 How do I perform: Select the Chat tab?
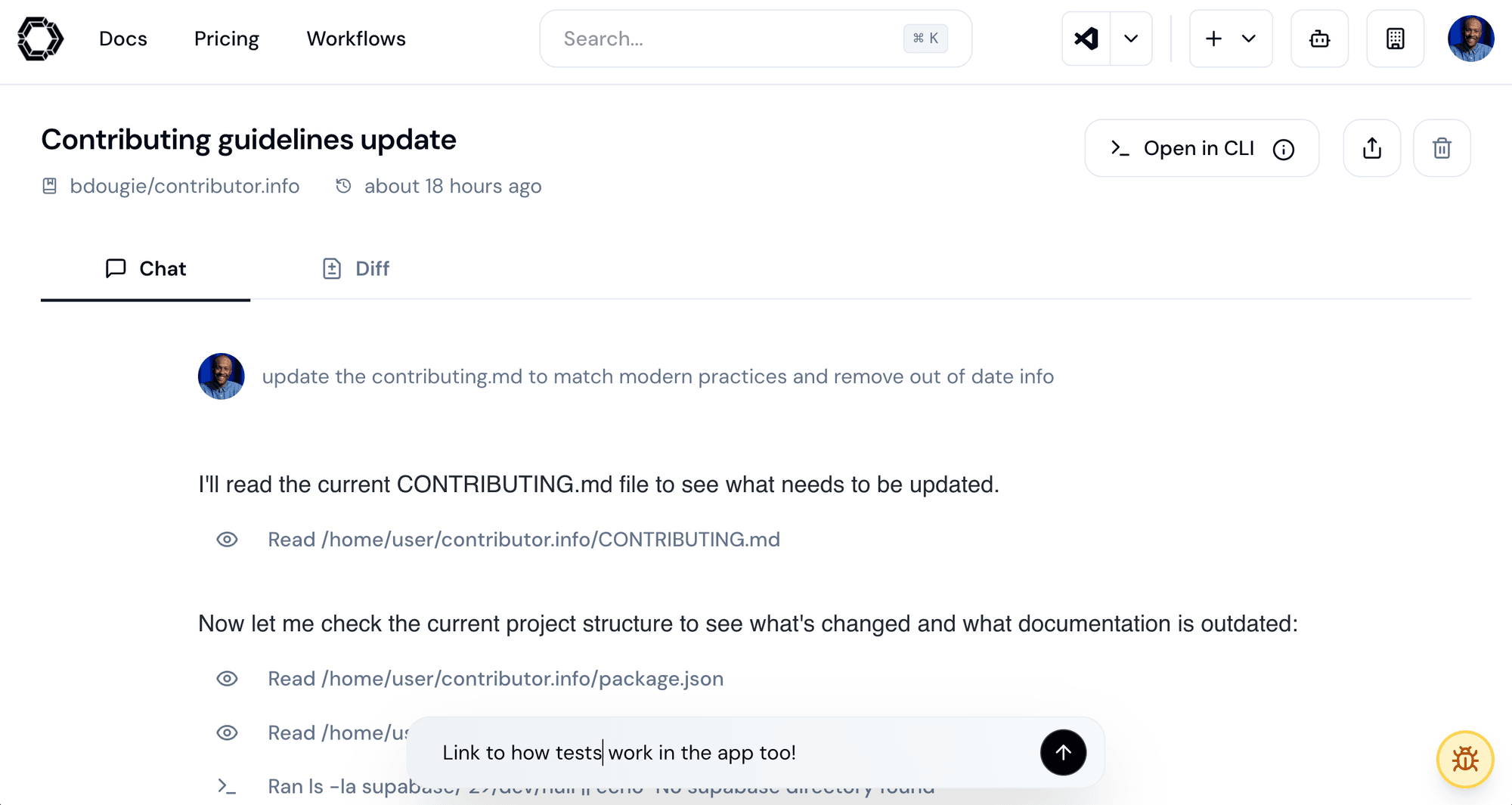click(x=146, y=268)
